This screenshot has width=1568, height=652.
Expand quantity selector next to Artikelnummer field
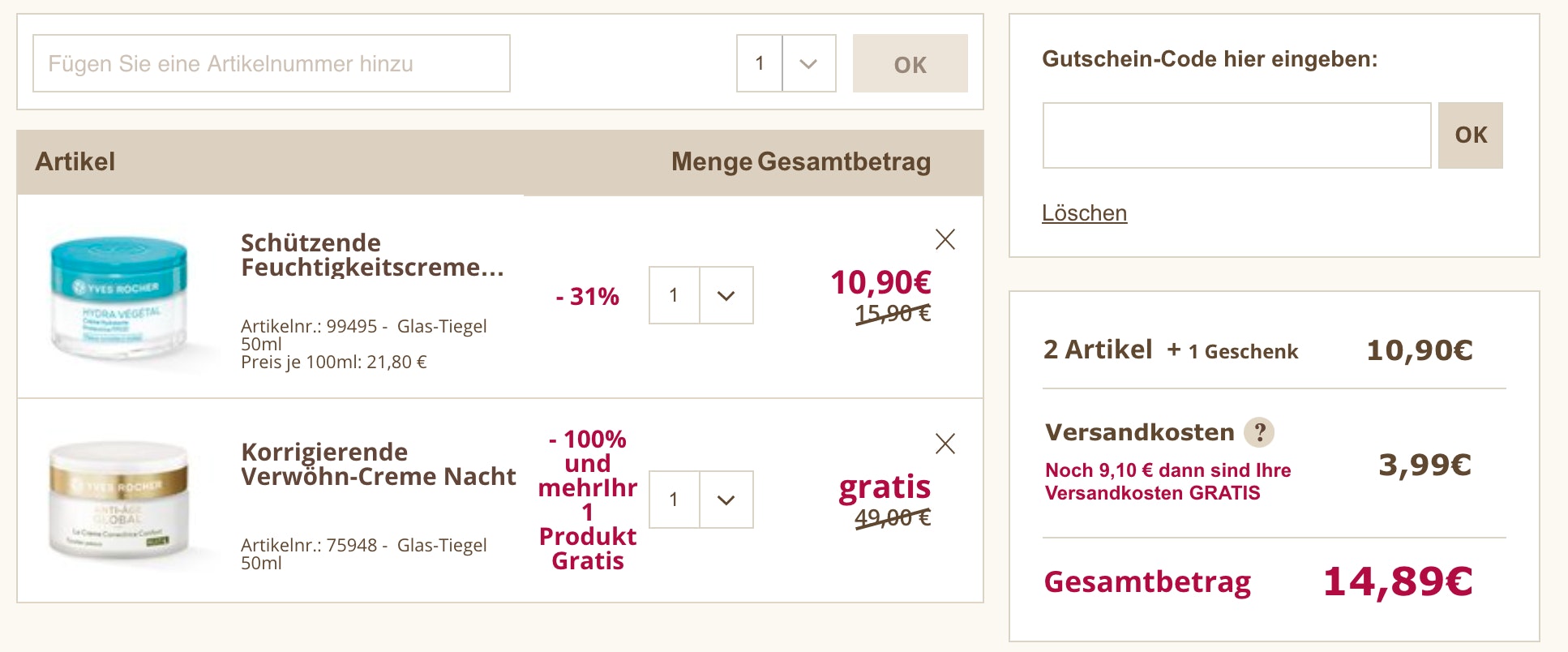point(808,63)
